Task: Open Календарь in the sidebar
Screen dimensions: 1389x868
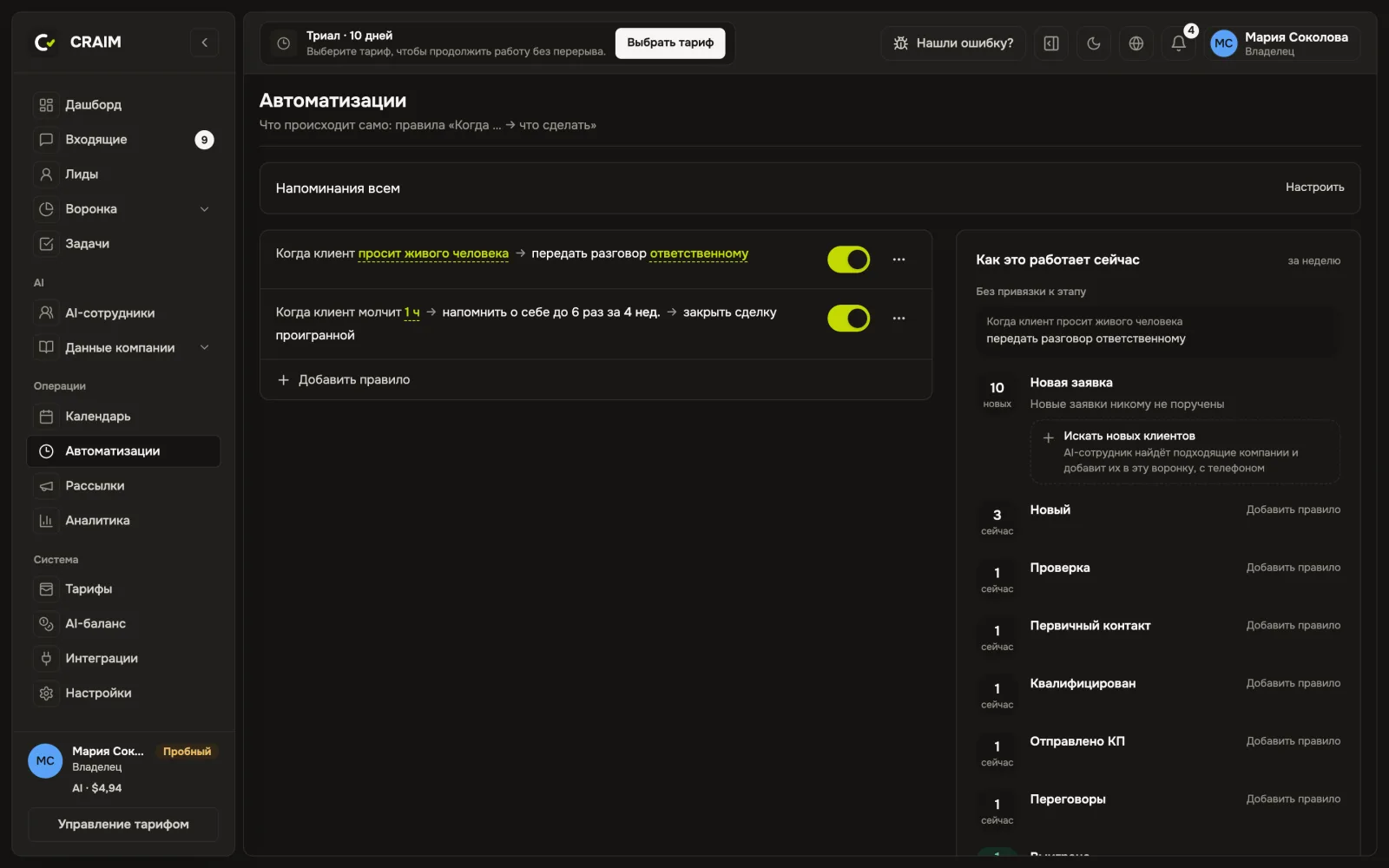Action: coord(123,417)
